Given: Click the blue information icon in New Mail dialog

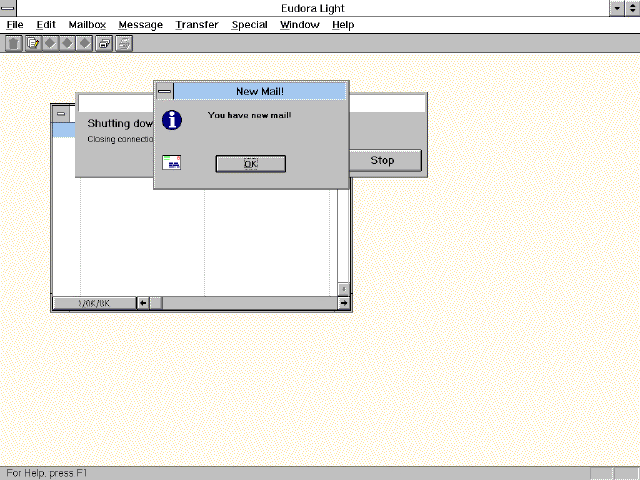Looking at the screenshot, I should (x=172, y=120).
